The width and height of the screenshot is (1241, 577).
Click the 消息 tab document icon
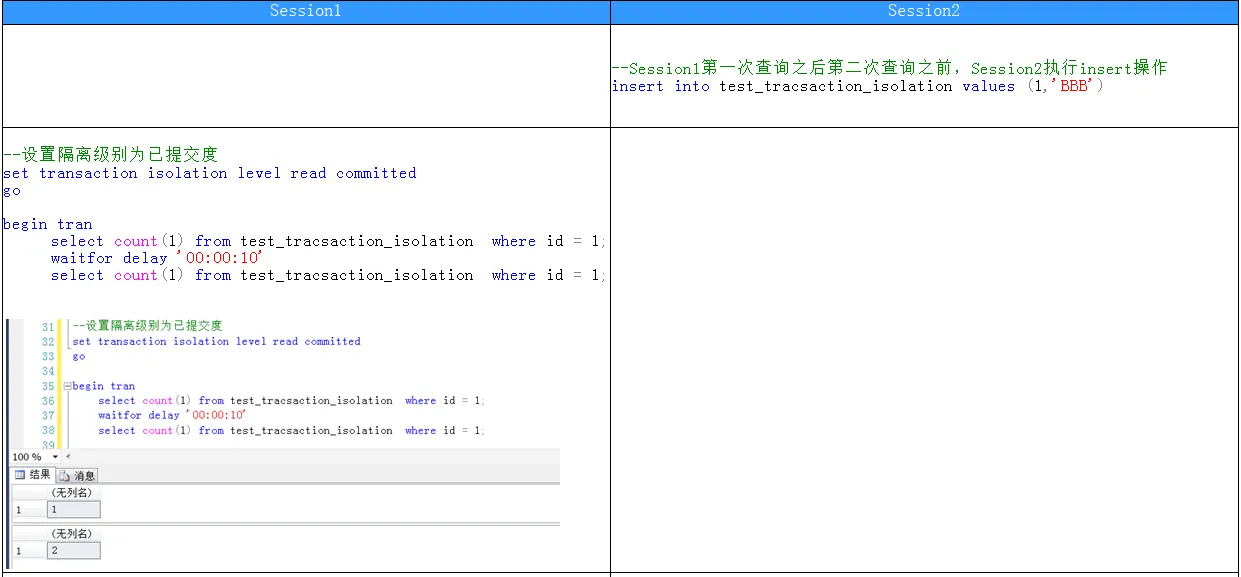(x=65, y=476)
